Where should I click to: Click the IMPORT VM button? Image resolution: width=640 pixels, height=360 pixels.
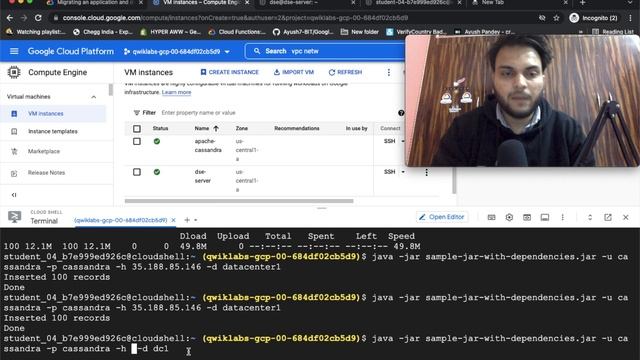tap(293, 72)
